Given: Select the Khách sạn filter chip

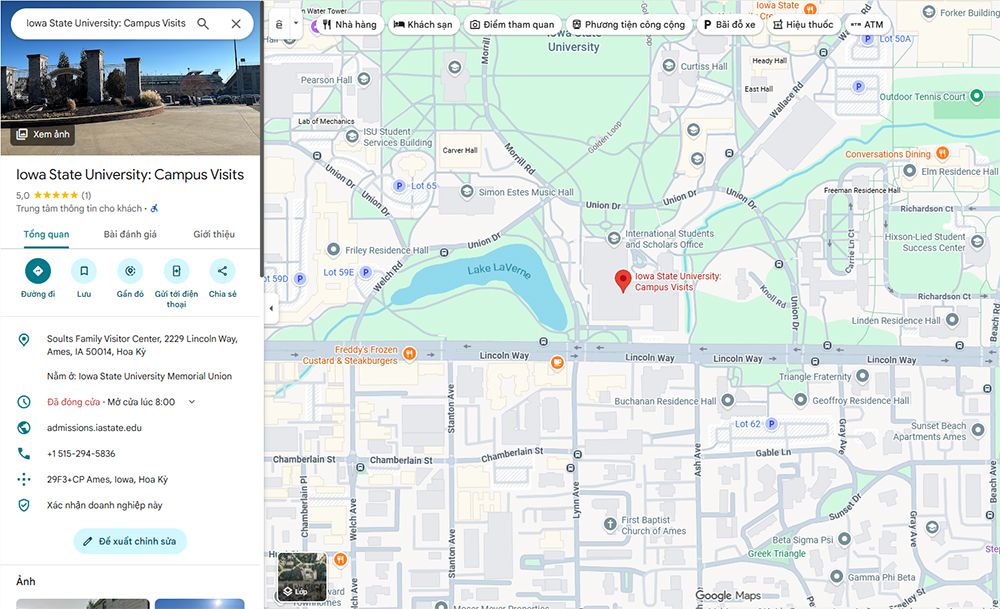Looking at the screenshot, I should click(x=423, y=25).
